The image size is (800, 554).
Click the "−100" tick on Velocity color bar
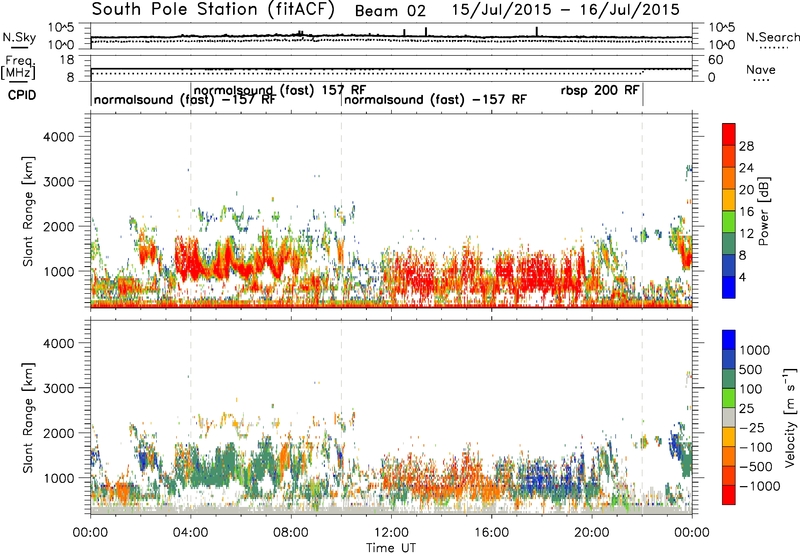pos(756,447)
